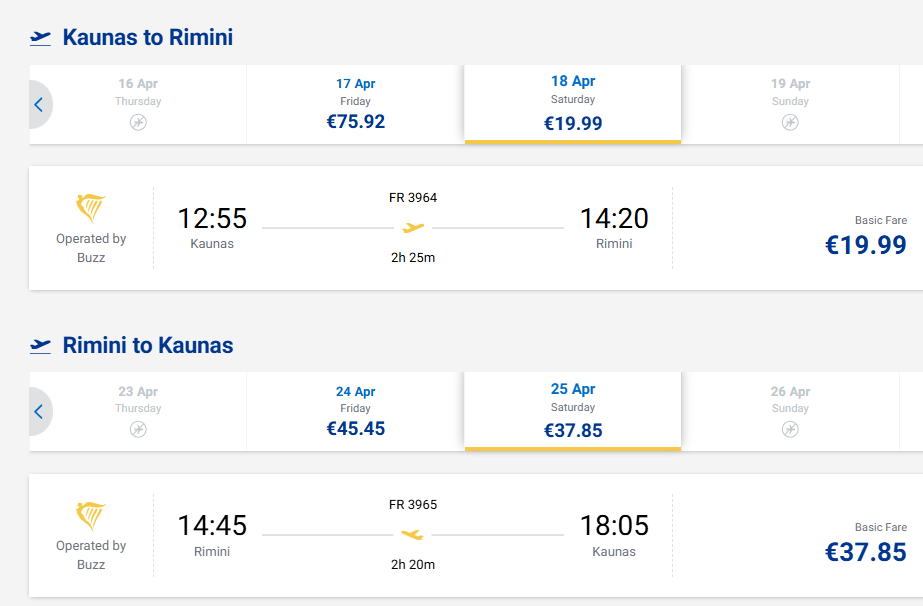This screenshot has width=923, height=606.
Task: Select the 17 Apr Friday €75.92 date tab
Action: pos(355,104)
